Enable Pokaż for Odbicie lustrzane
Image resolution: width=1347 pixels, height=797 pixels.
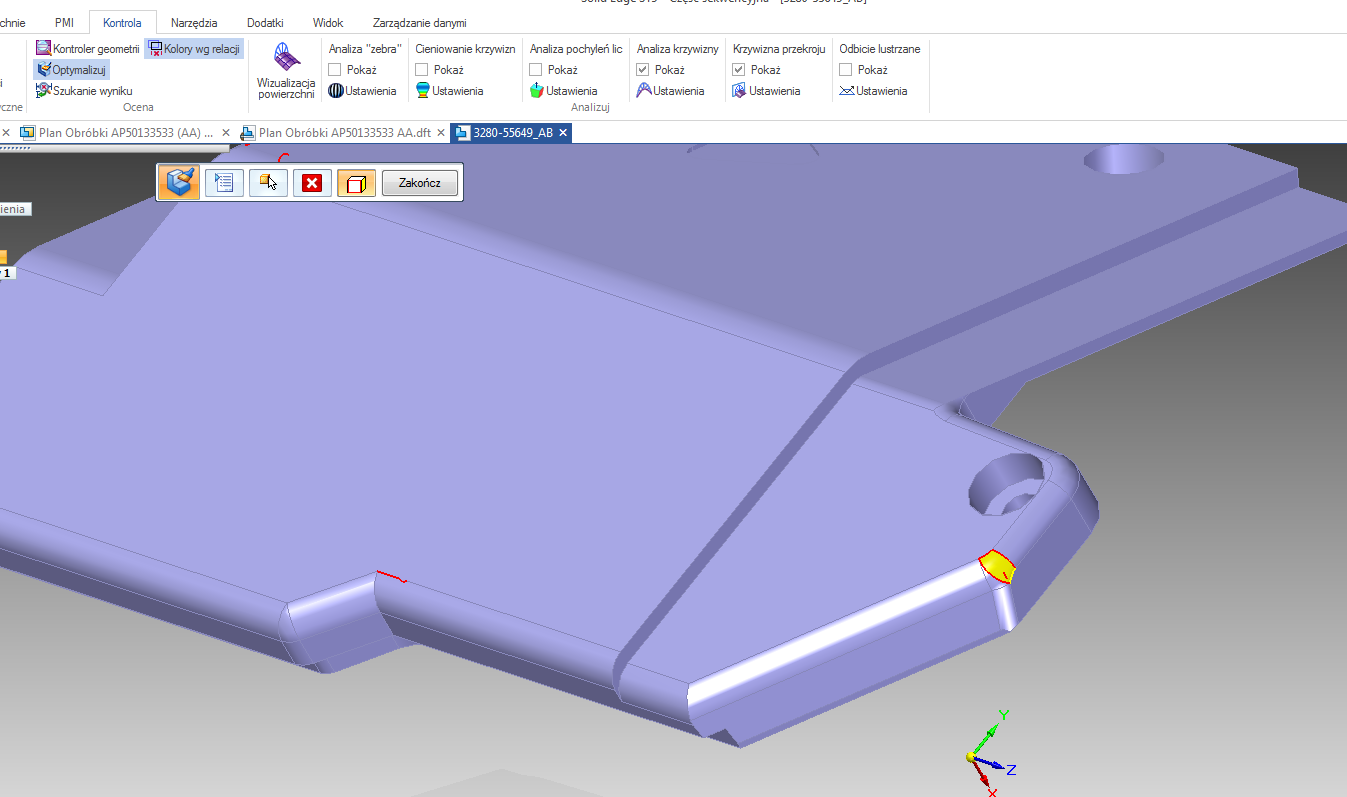click(x=846, y=70)
